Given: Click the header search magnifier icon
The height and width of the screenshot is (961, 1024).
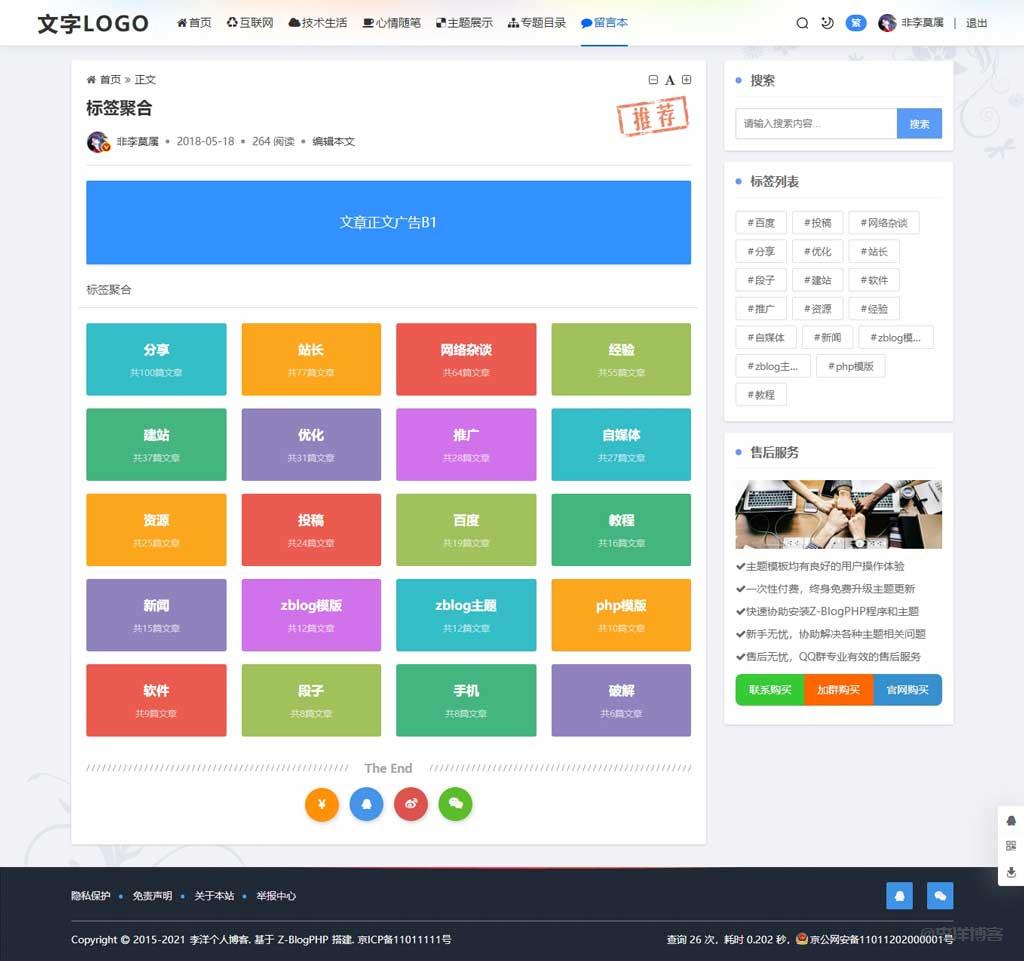Looking at the screenshot, I should click(802, 23).
